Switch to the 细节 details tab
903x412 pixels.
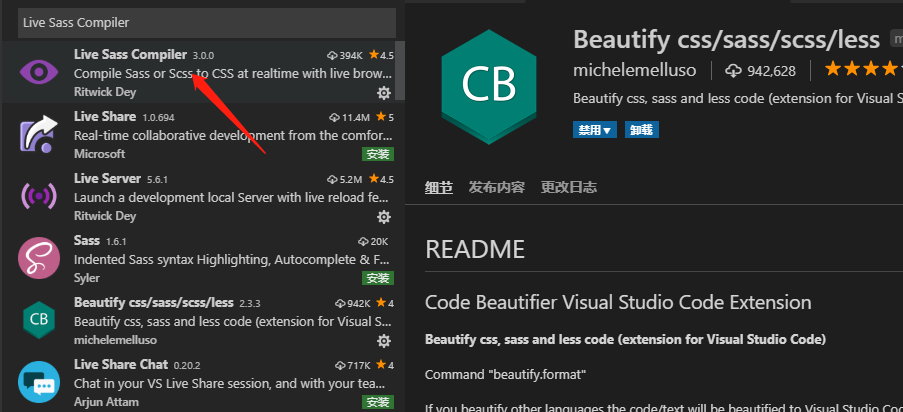pyautogui.click(x=439, y=187)
